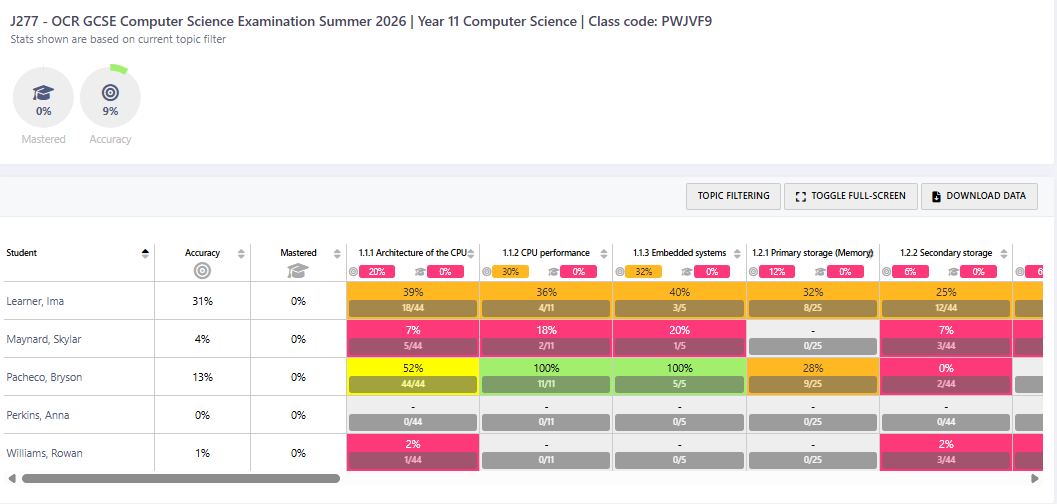Sort by the Mastered column arrows
The width and height of the screenshot is (1057, 504).
pos(336,253)
